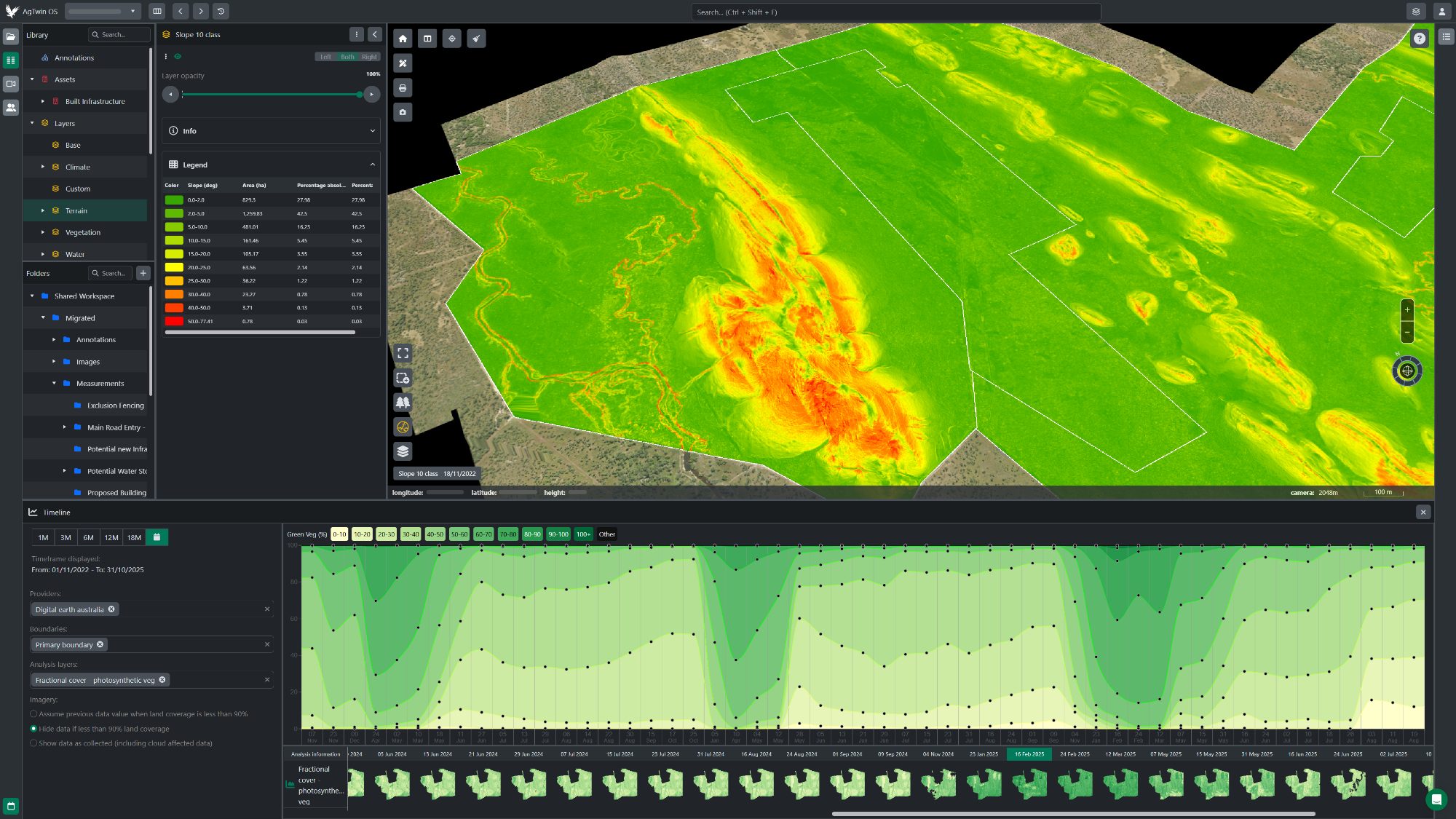The width and height of the screenshot is (1456, 819).
Task: Choose the Right swipe side tab
Action: coord(369,57)
